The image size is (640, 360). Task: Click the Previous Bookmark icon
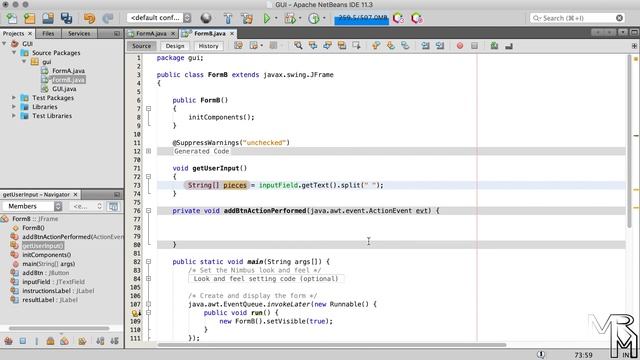tap(376, 46)
